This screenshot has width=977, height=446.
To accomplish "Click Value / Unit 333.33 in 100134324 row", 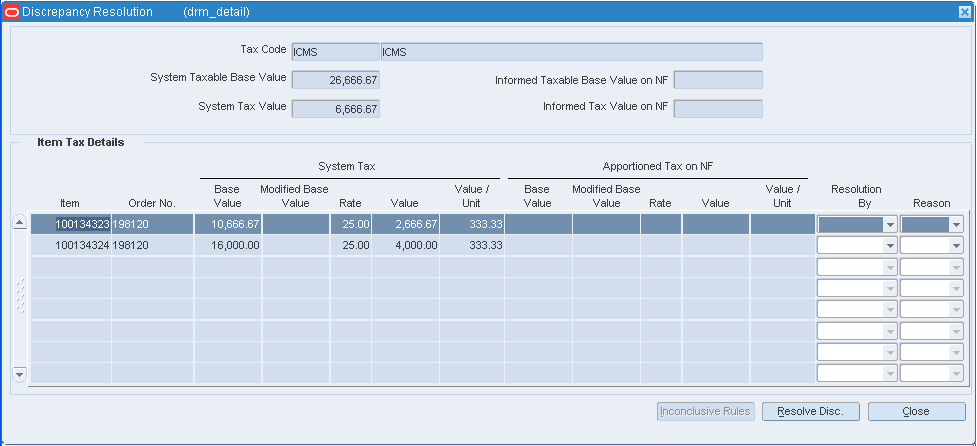I will (472, 245).
